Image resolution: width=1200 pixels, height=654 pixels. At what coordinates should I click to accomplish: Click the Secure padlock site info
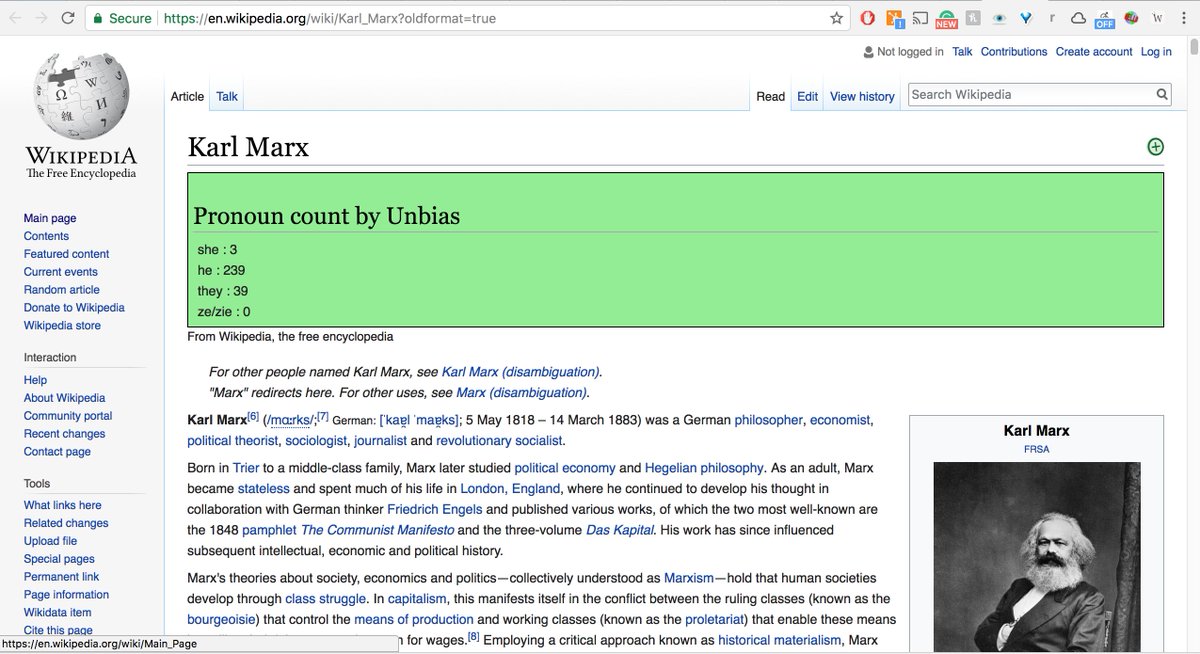click(122, 18)
